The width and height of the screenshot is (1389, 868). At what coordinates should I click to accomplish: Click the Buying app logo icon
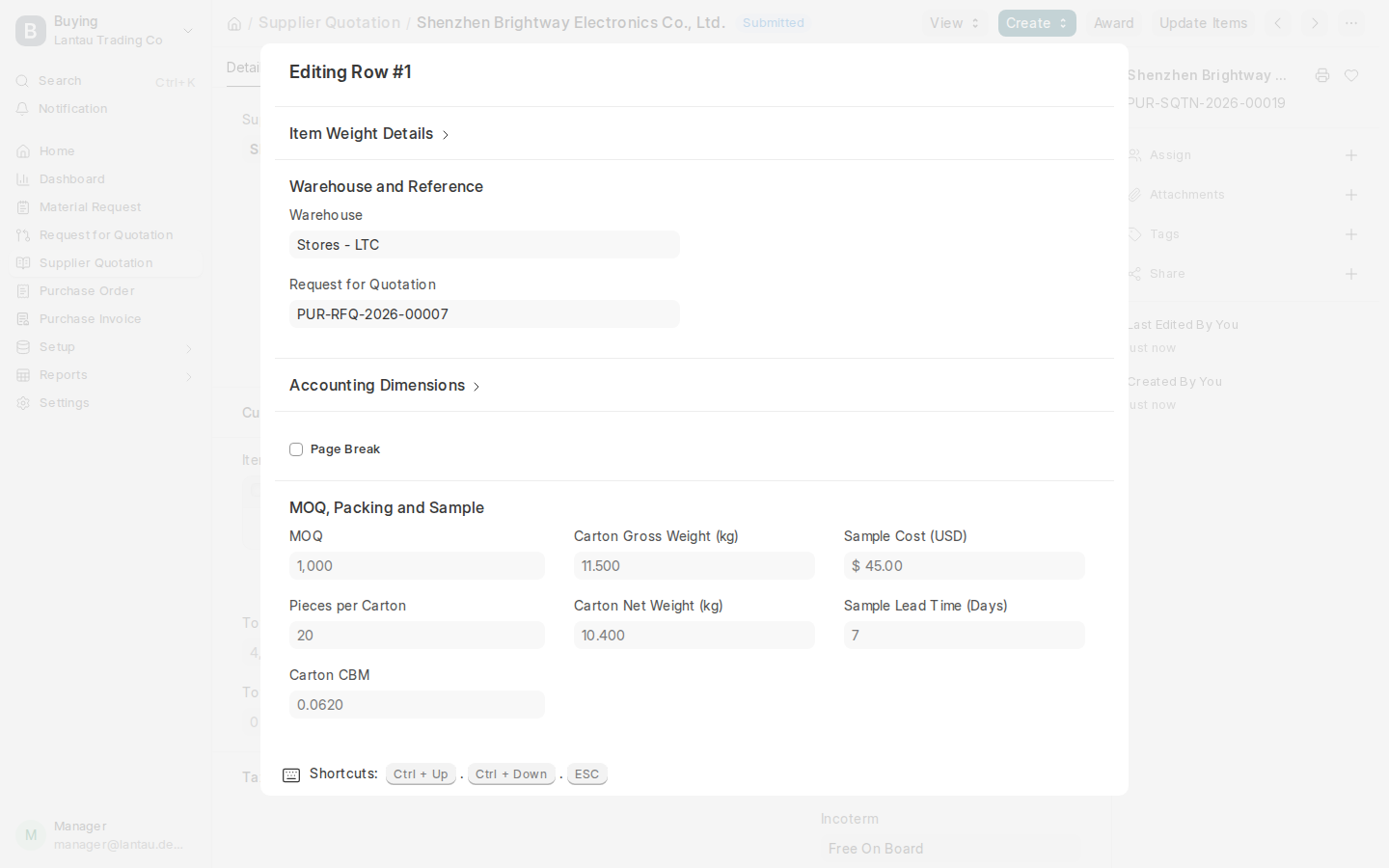[x=31, y=31]
